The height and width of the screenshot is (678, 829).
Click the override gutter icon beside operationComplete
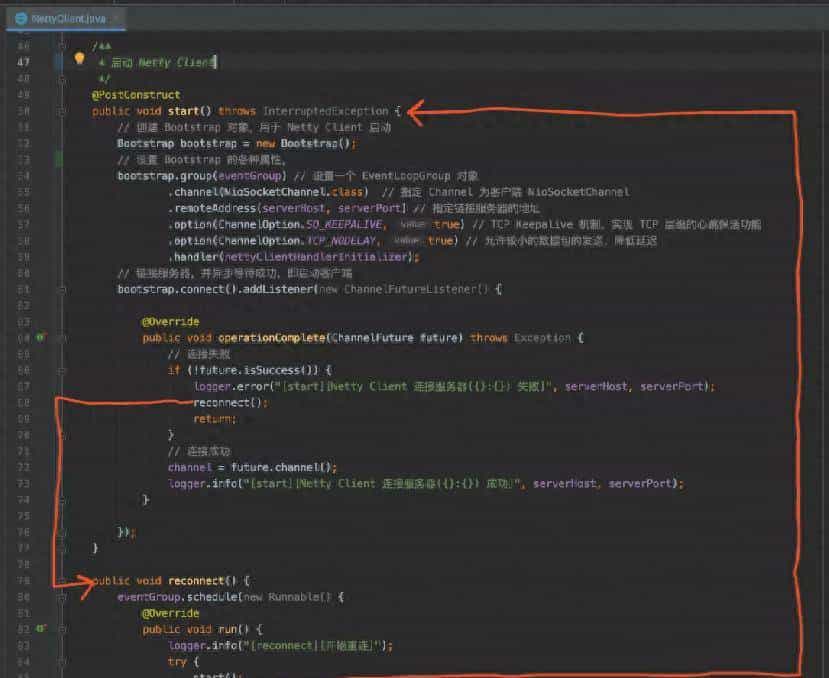click(x=40, y=337)
